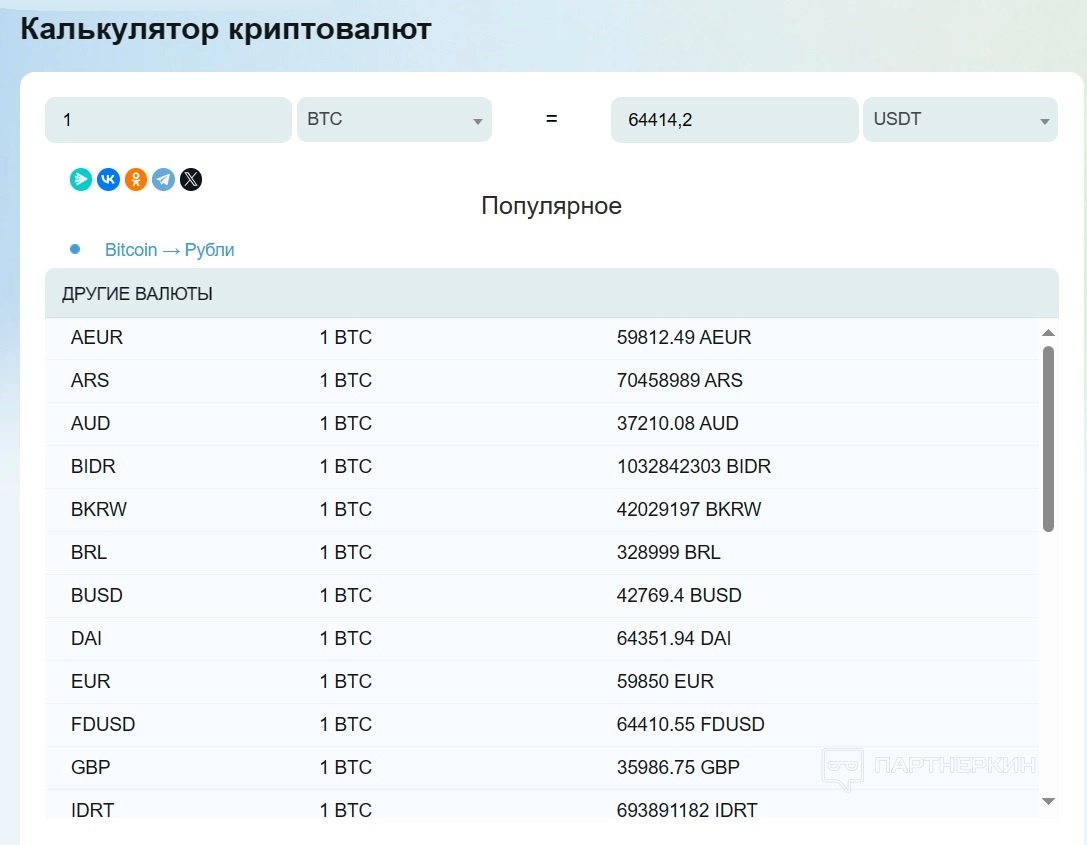Click the value 35986.75 GBP
This screenshot has width=1087, height=845.
(678, 767)
